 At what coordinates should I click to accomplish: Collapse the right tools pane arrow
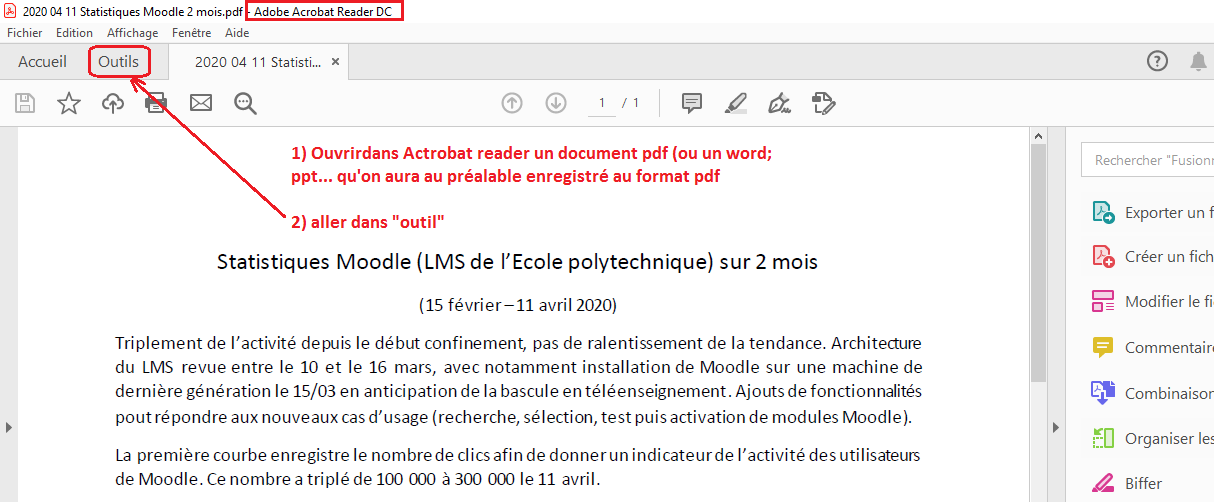click(x=1056, y=427)
